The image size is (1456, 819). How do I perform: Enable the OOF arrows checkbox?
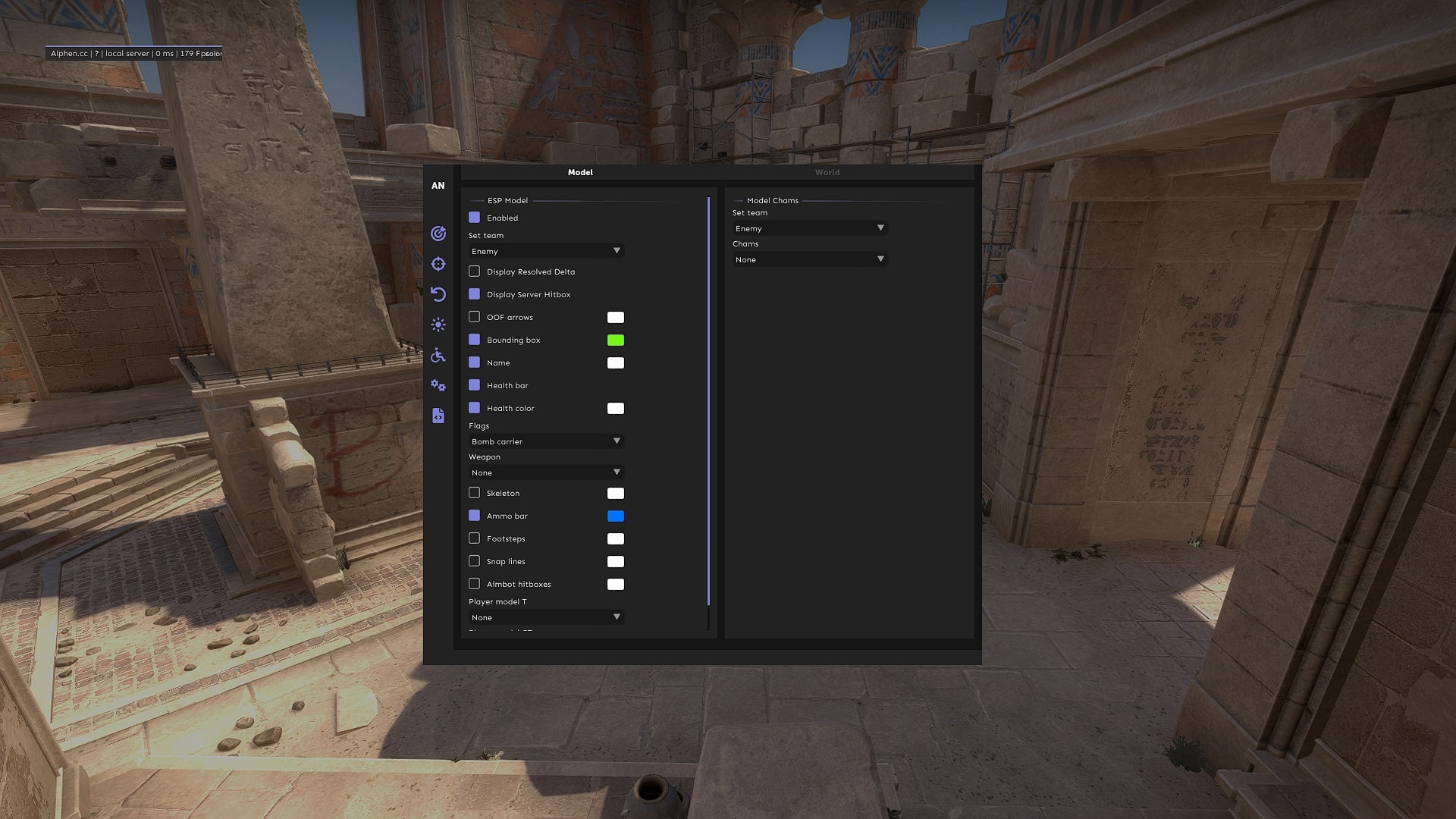475,317
